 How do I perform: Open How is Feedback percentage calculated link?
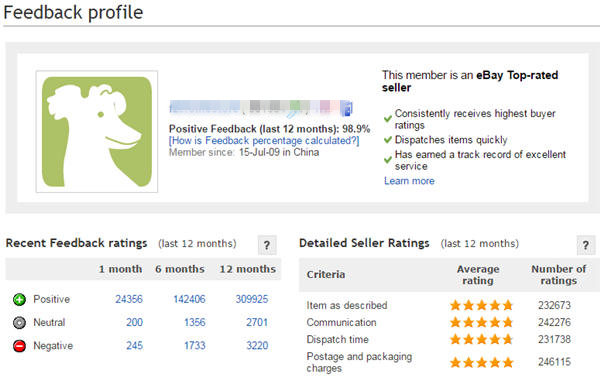point(264,141)
